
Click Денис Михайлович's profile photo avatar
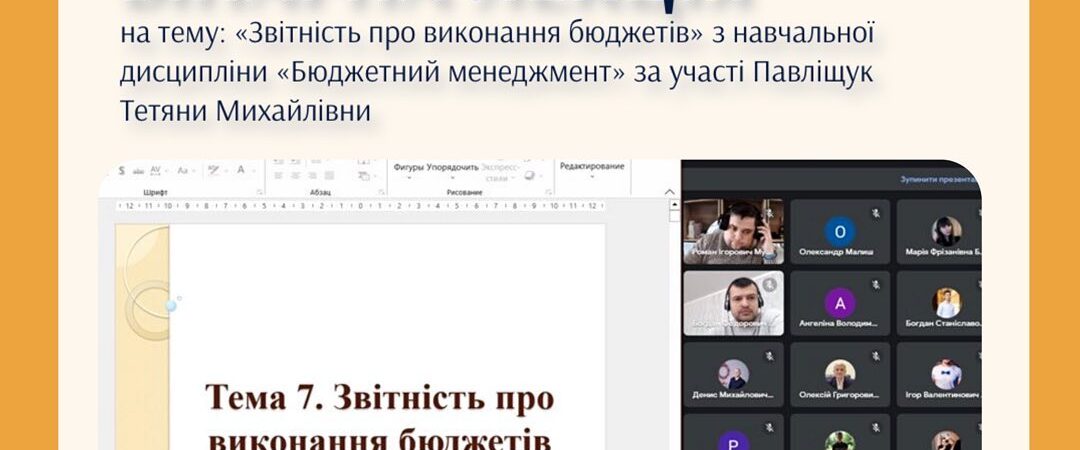733,375
